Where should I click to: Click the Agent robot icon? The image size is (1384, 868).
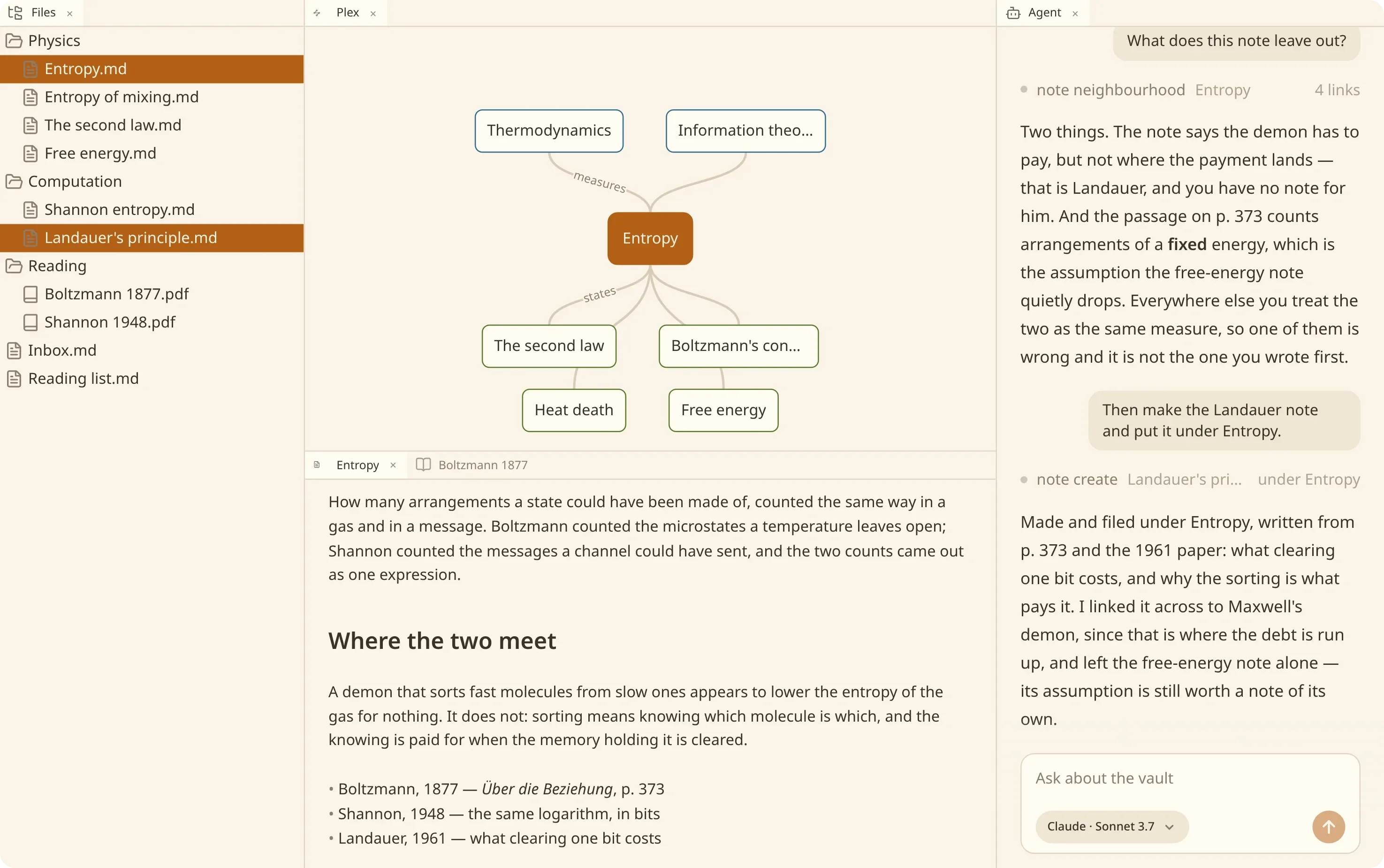tap(1013, 13)
